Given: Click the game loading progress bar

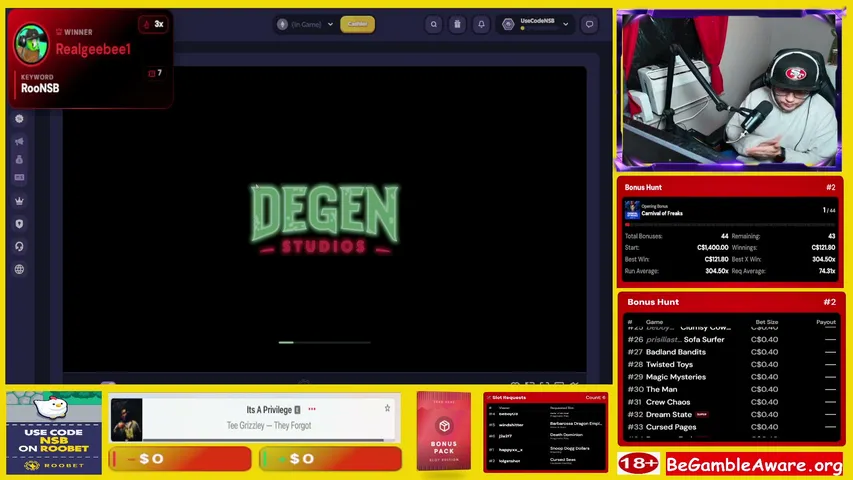Looking at the screenshot, I should [x=325, y=342].
